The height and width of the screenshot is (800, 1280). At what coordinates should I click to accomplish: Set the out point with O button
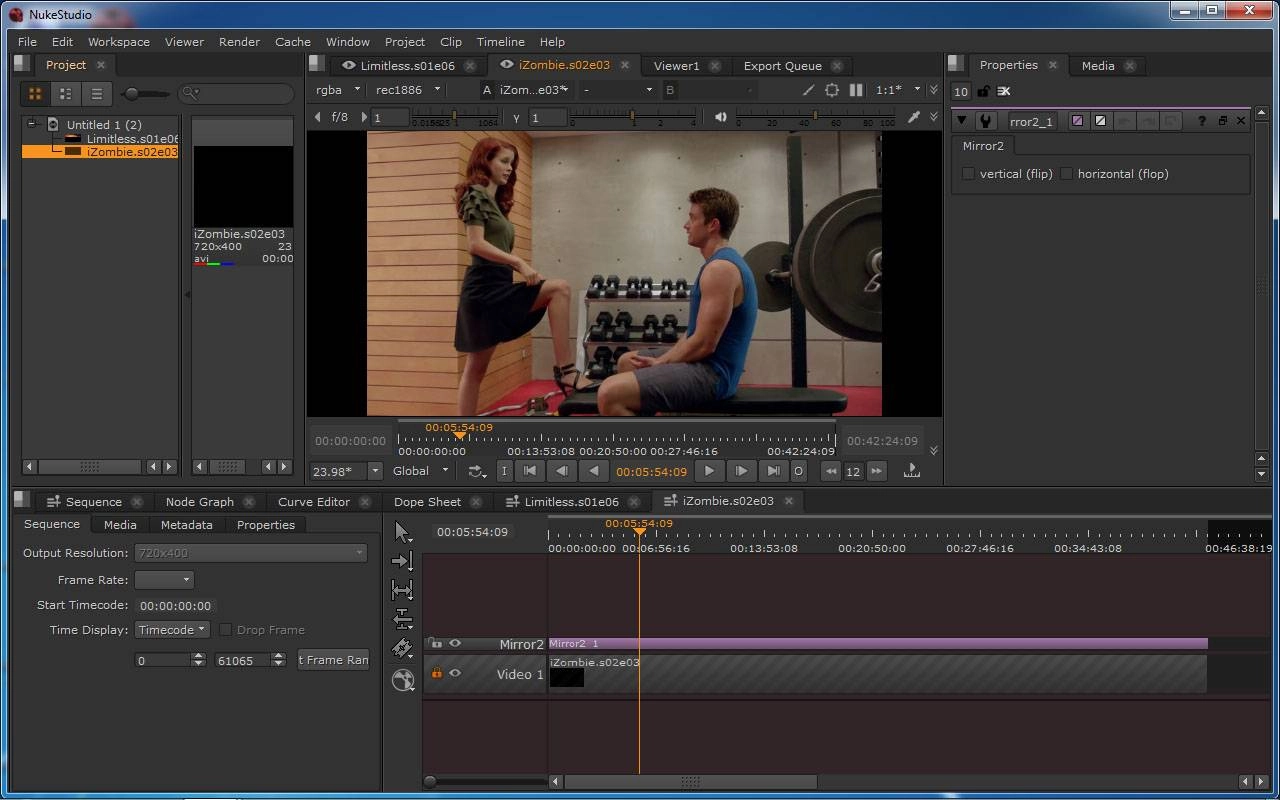point(798,471)
